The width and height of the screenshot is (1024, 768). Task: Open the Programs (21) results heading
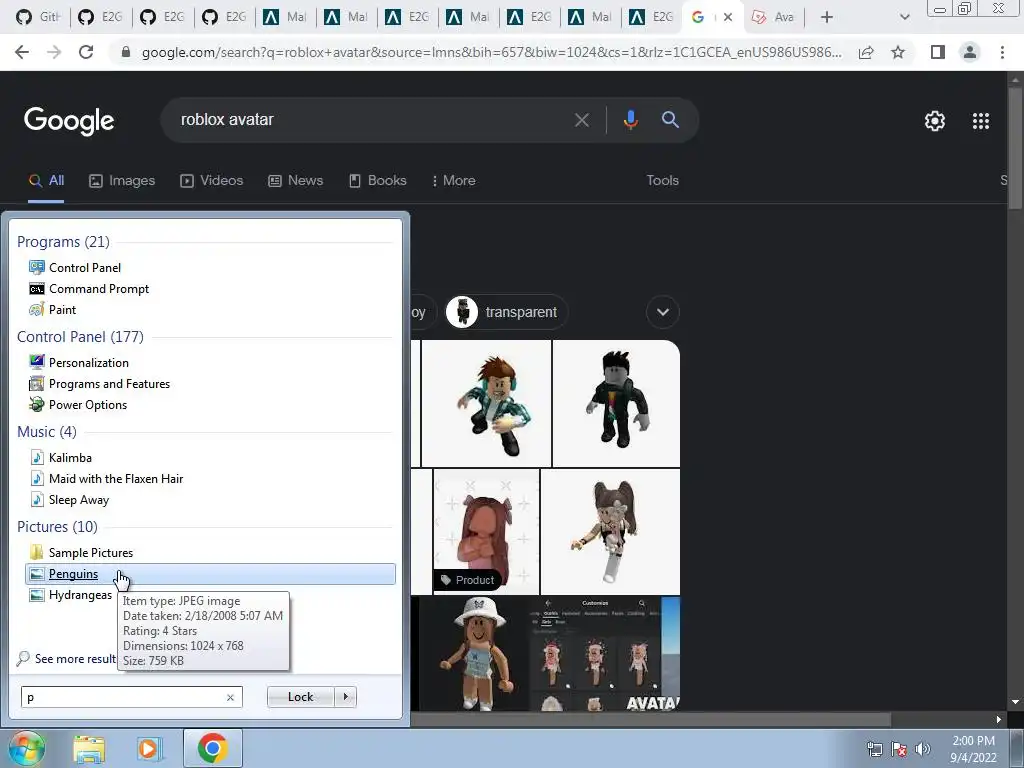(x=63, y=242)
